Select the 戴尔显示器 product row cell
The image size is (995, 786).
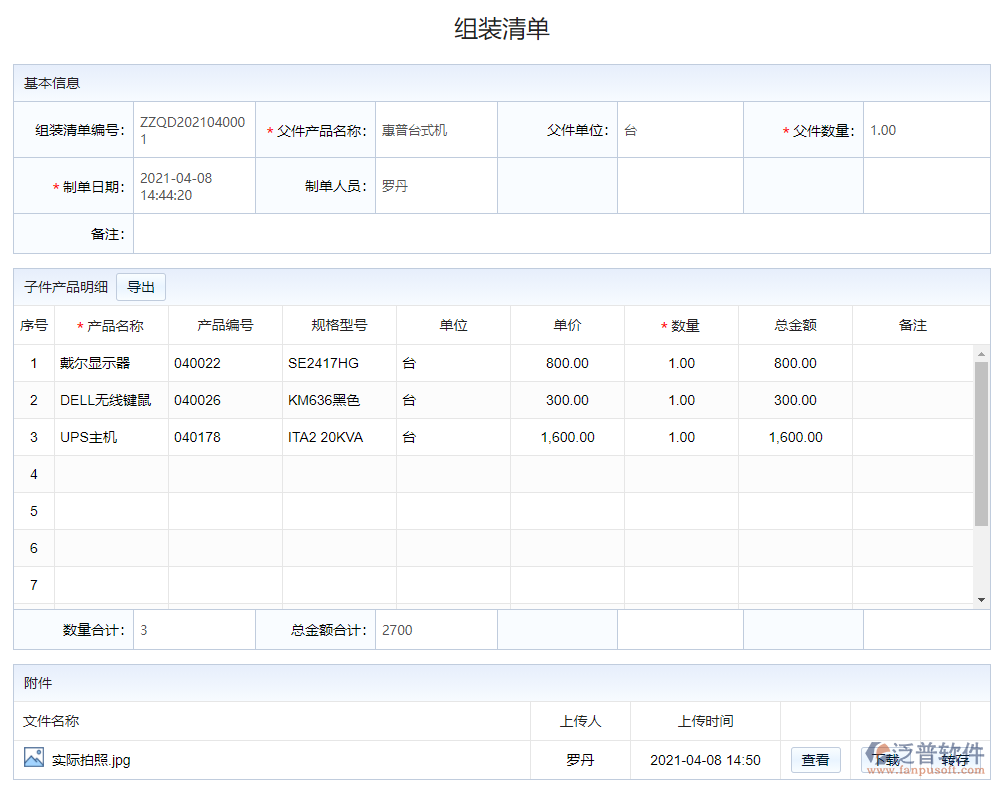click(x=111, y=363)
